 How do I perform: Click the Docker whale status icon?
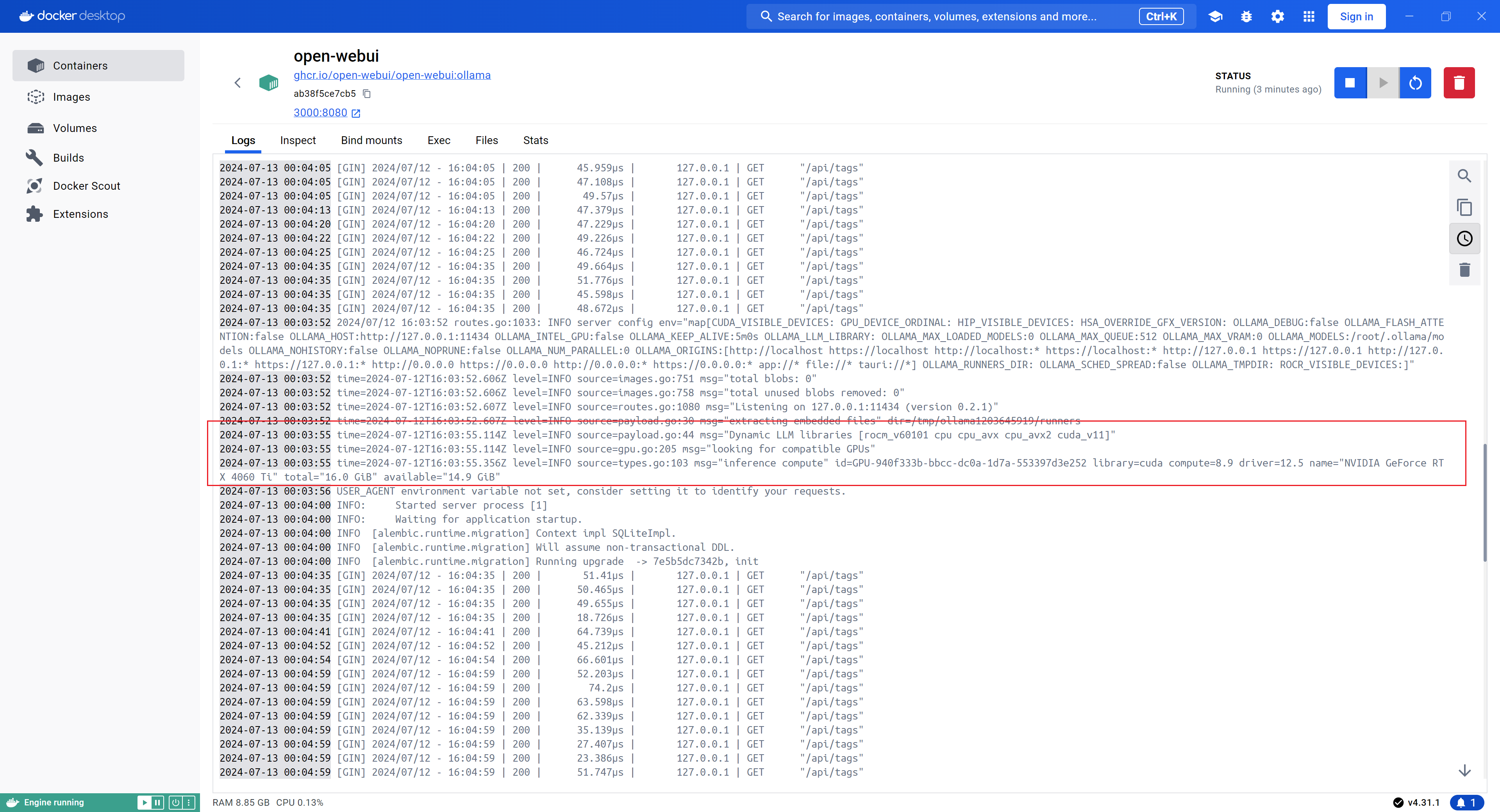tap(13, 802)
